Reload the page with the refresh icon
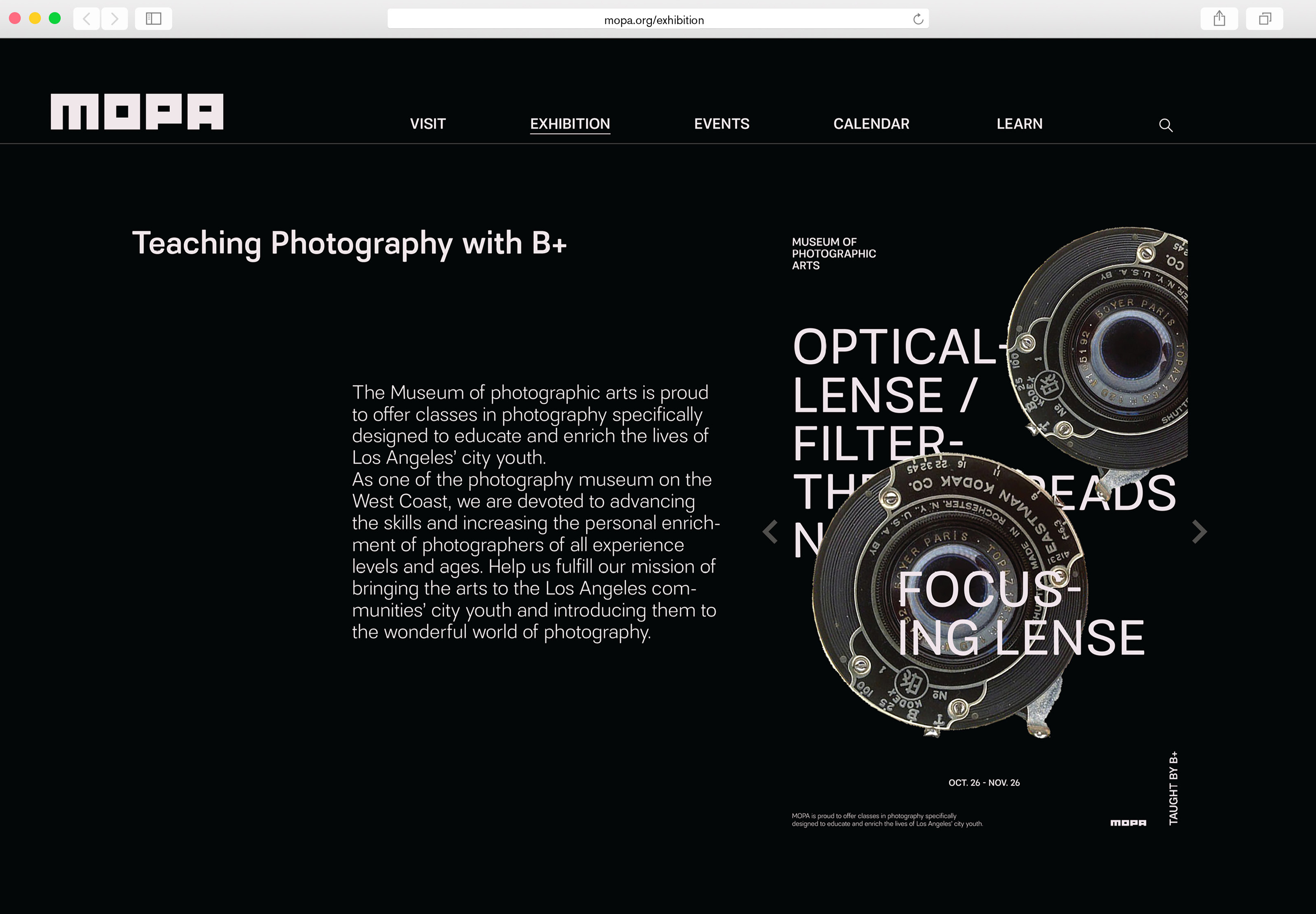Screen dimensions: 1316x914 pos(918,20)
